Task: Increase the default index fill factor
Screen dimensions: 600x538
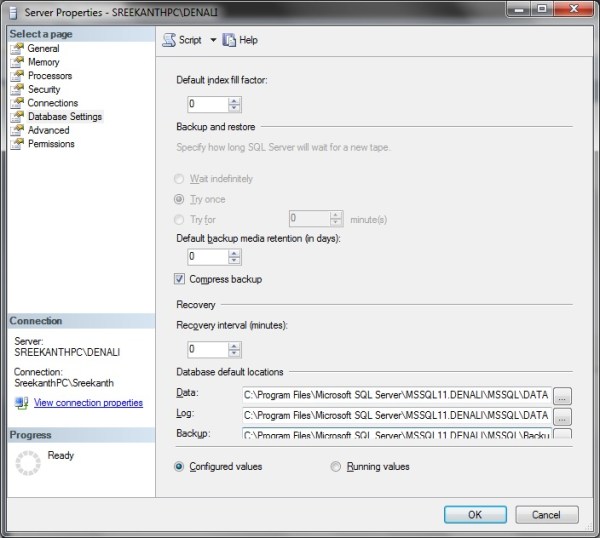Action: [x=235, y=100]
